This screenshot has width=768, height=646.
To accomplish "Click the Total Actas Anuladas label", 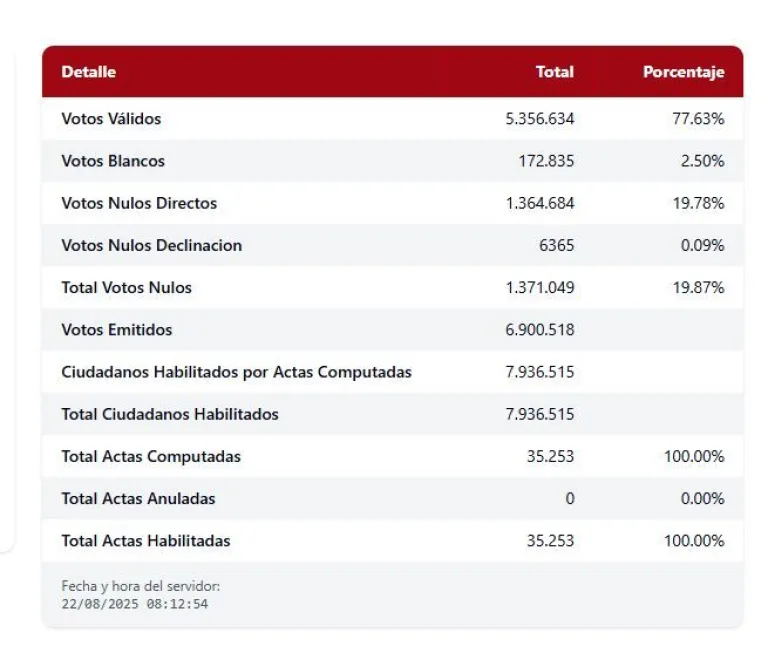I will [138, 498].
